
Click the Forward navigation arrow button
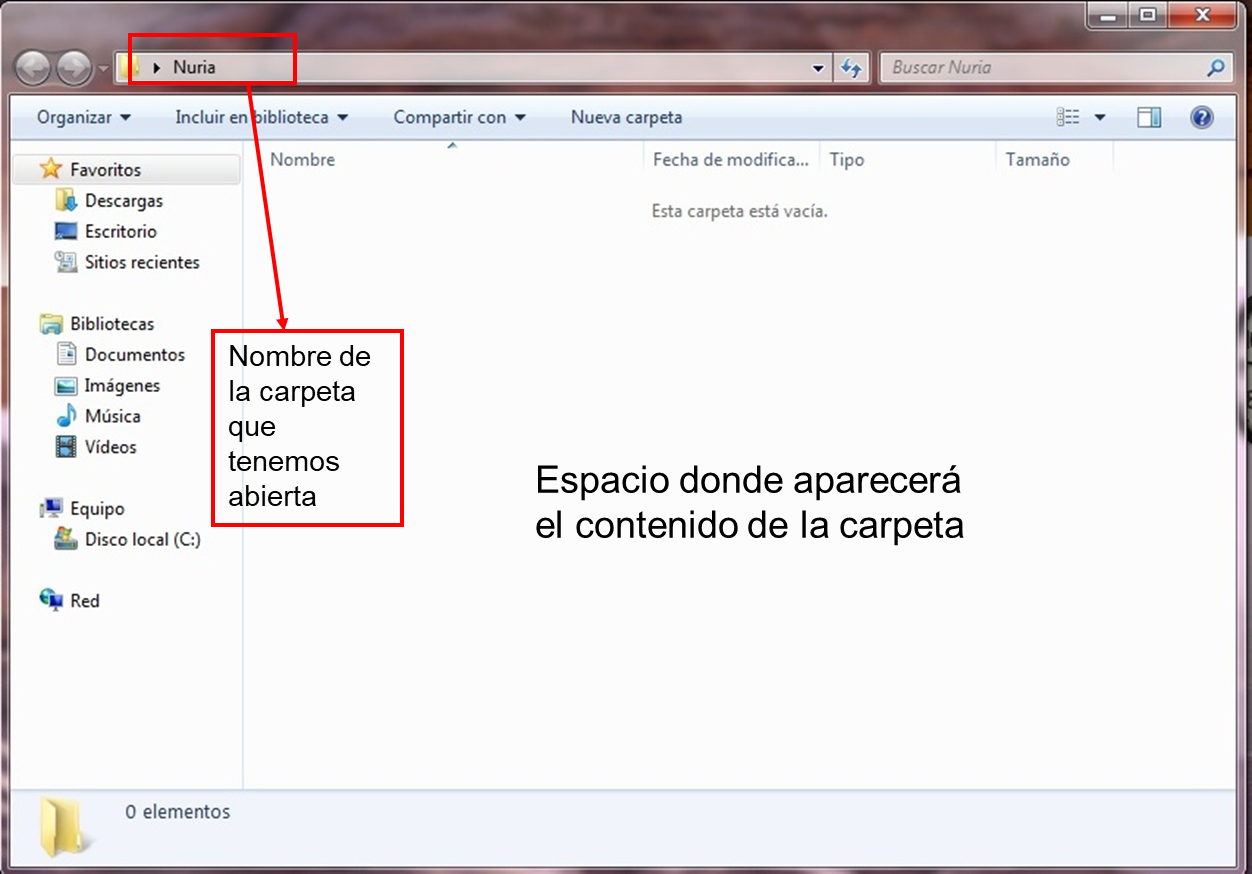coord(73,68)
